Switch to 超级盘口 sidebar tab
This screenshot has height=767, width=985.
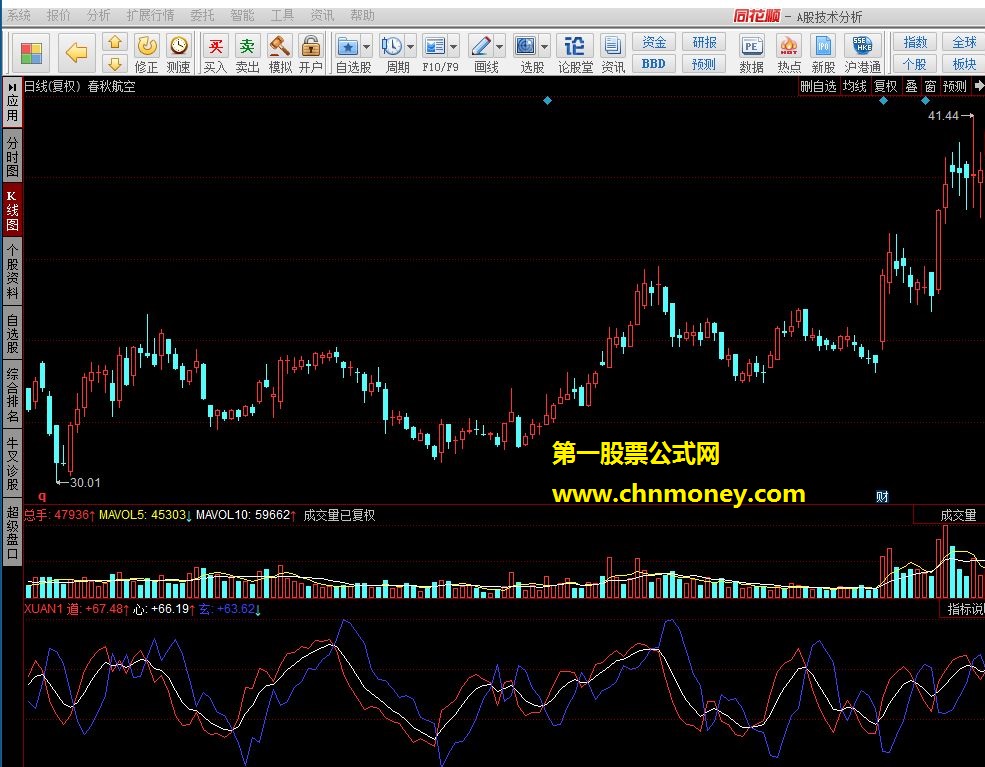[12, 531]
